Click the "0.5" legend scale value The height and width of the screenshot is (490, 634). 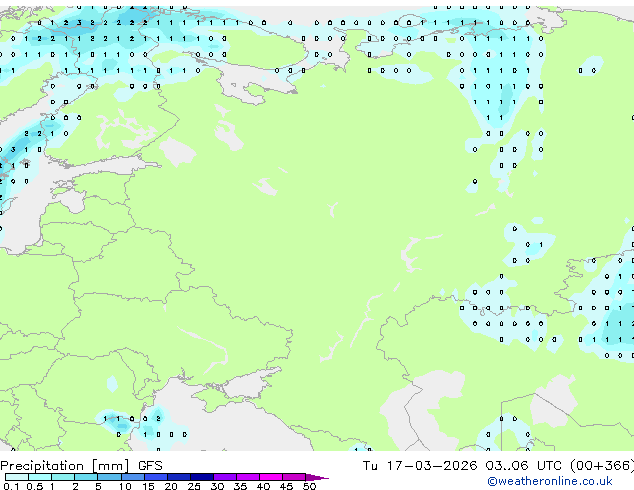coord(35,486)
